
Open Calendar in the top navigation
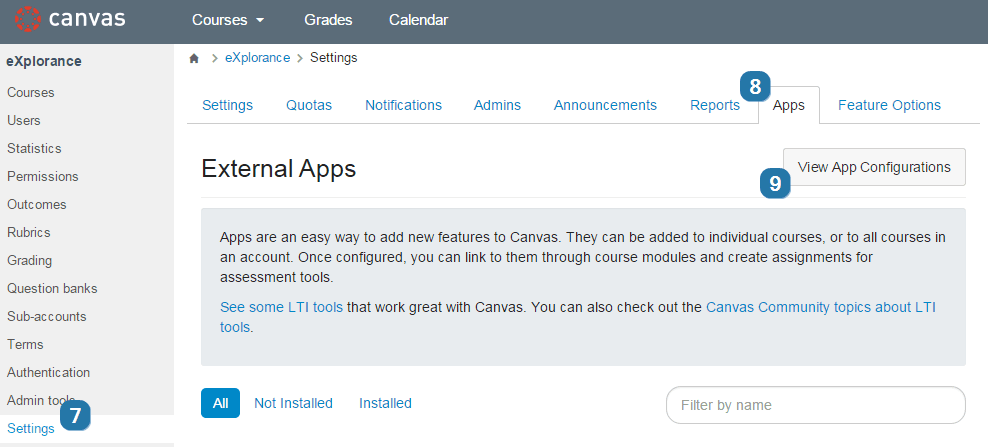418,20
